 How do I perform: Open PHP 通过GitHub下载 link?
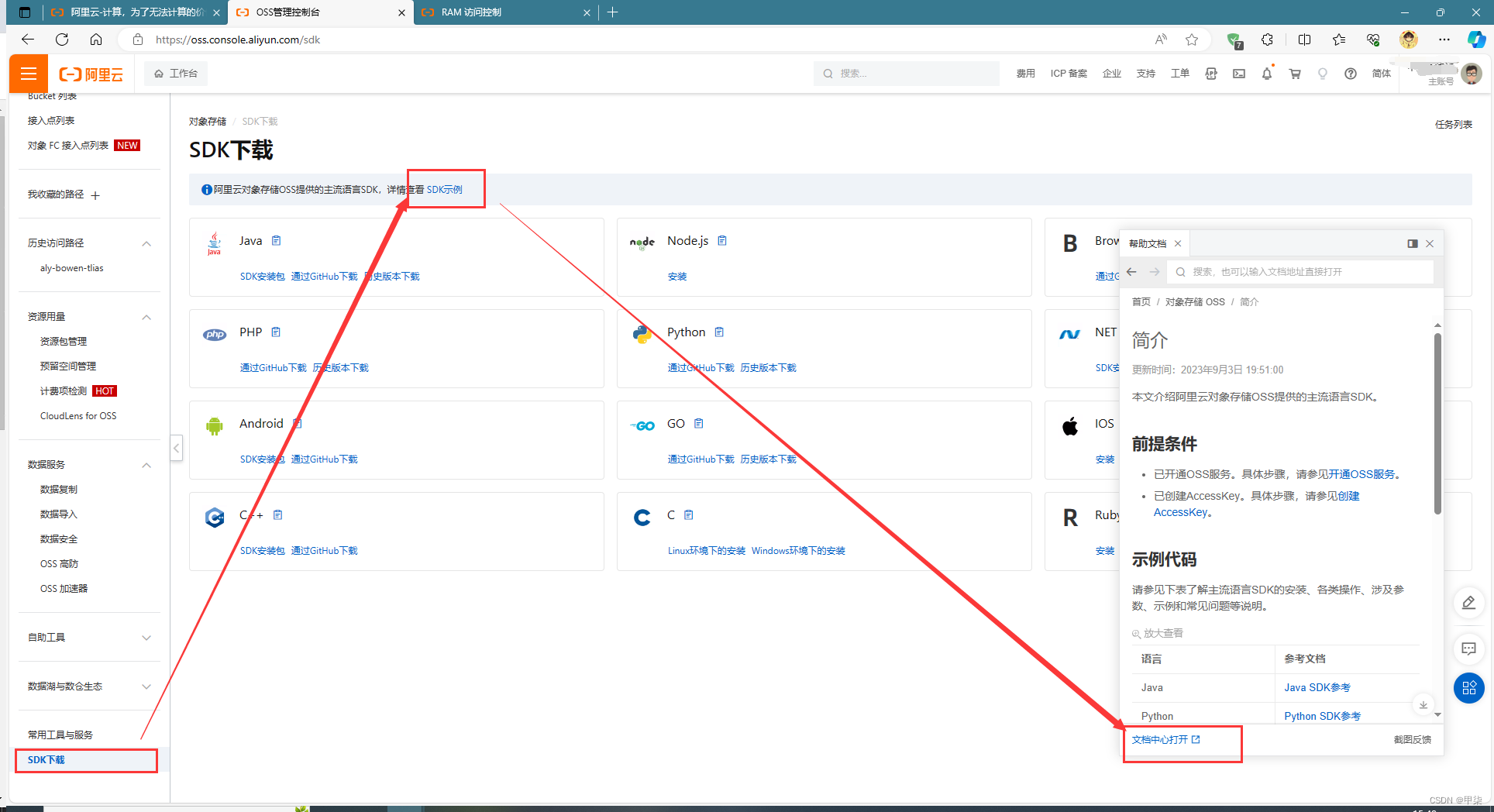[x=274, y=368]
